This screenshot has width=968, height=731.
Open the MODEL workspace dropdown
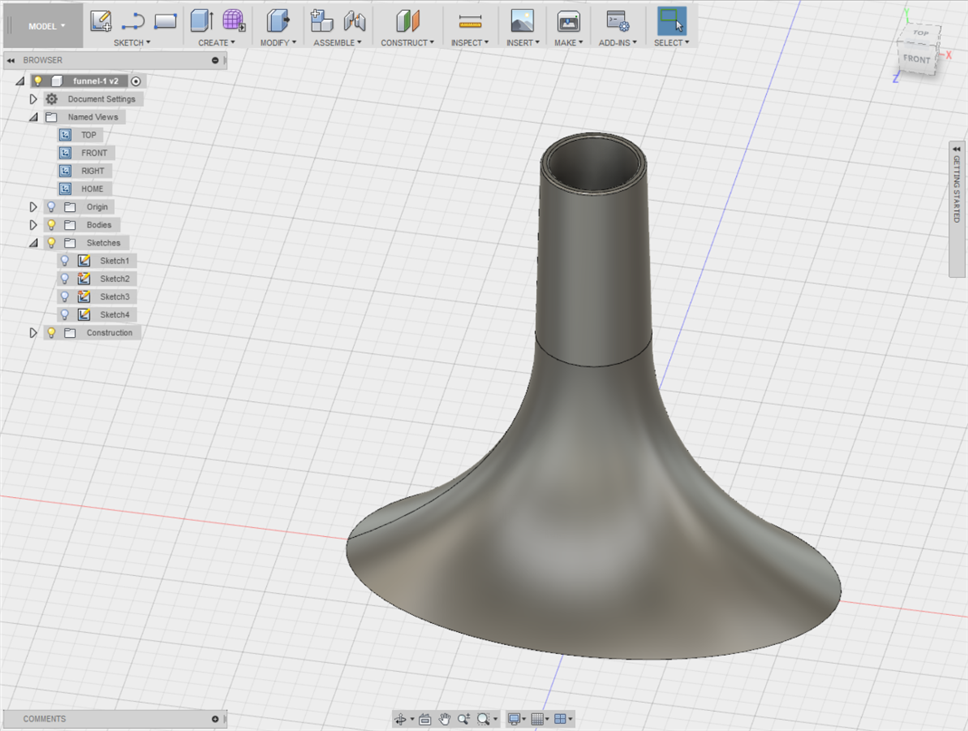point(46,26)
